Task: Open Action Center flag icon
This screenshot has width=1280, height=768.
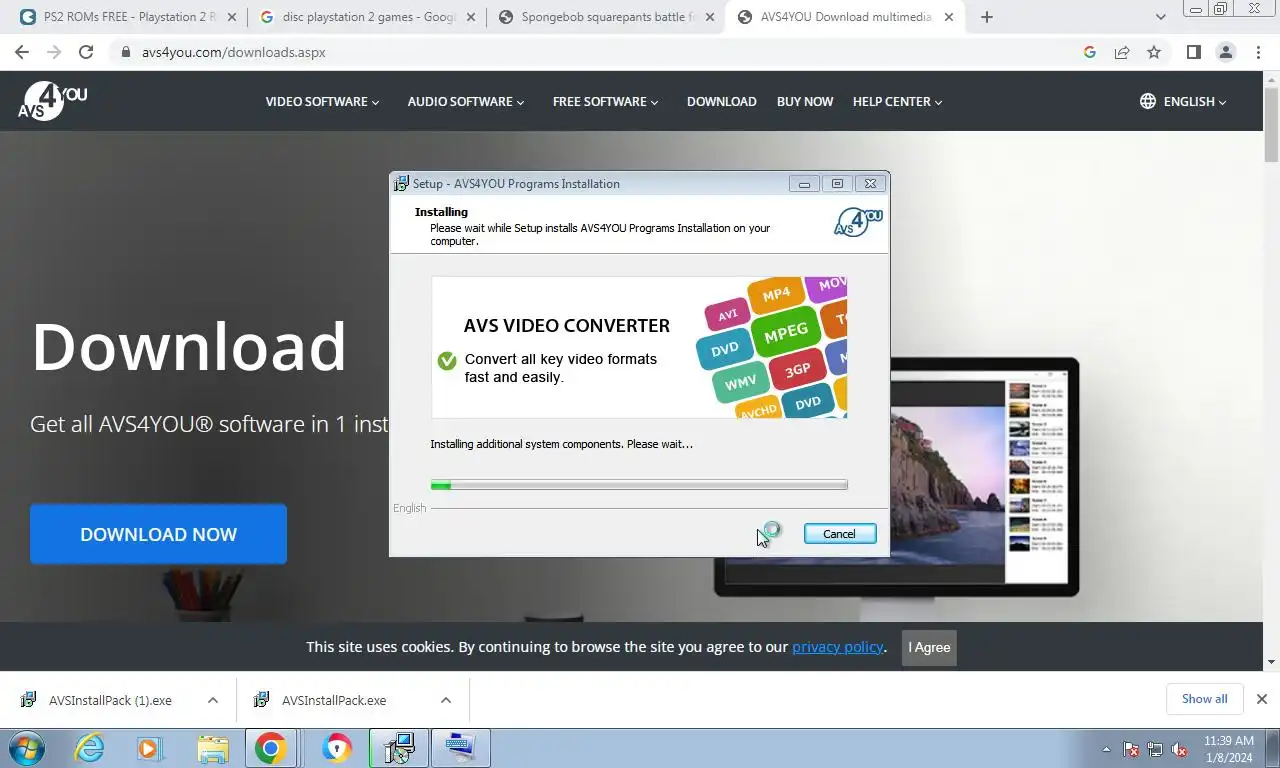Action: (1131, 749)
